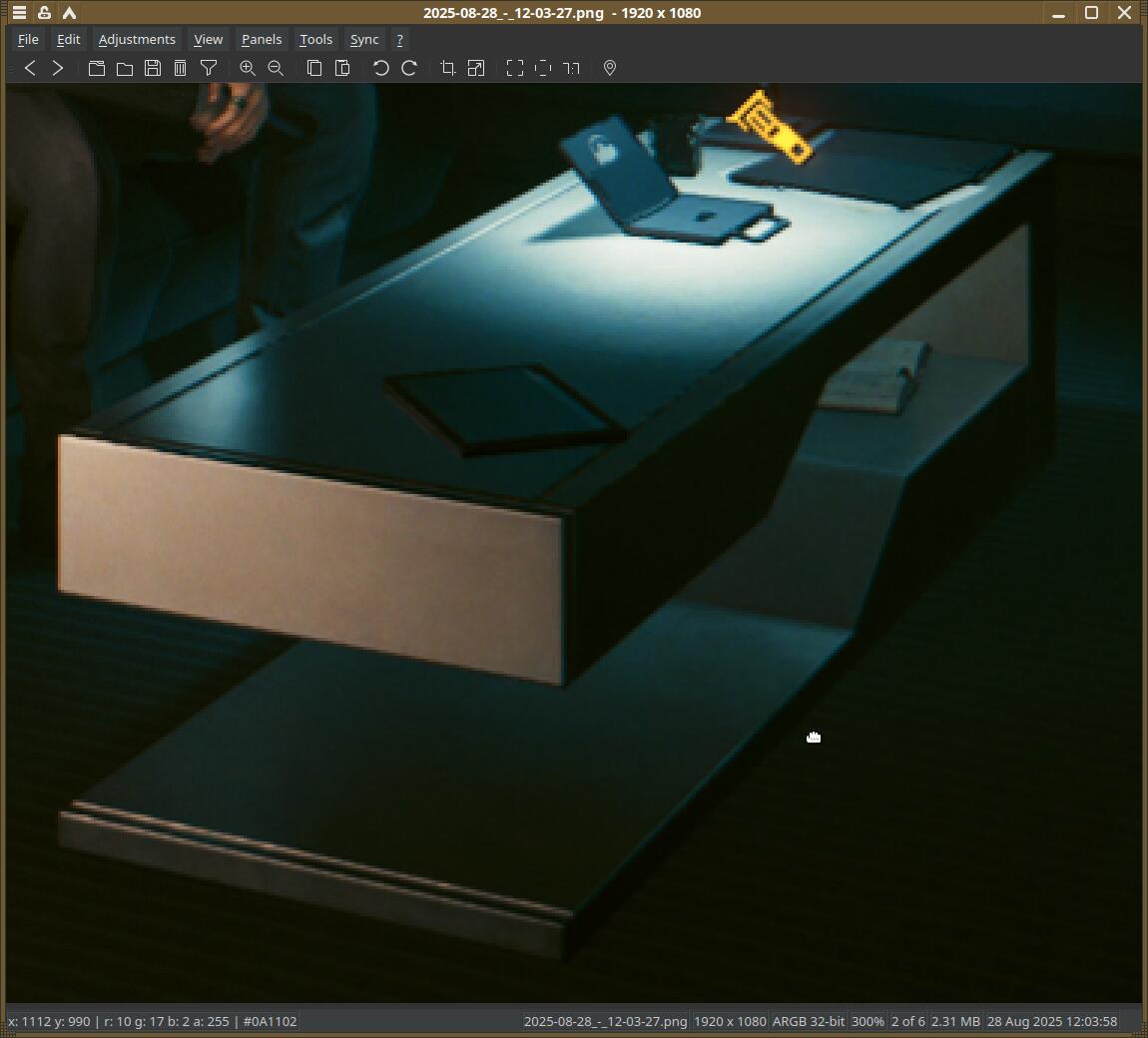Click date '28 Aug 2025 12:03:58' in status bar
The height and width of the screenshot is (1038, 1148).
[x=1052, y=1021]
